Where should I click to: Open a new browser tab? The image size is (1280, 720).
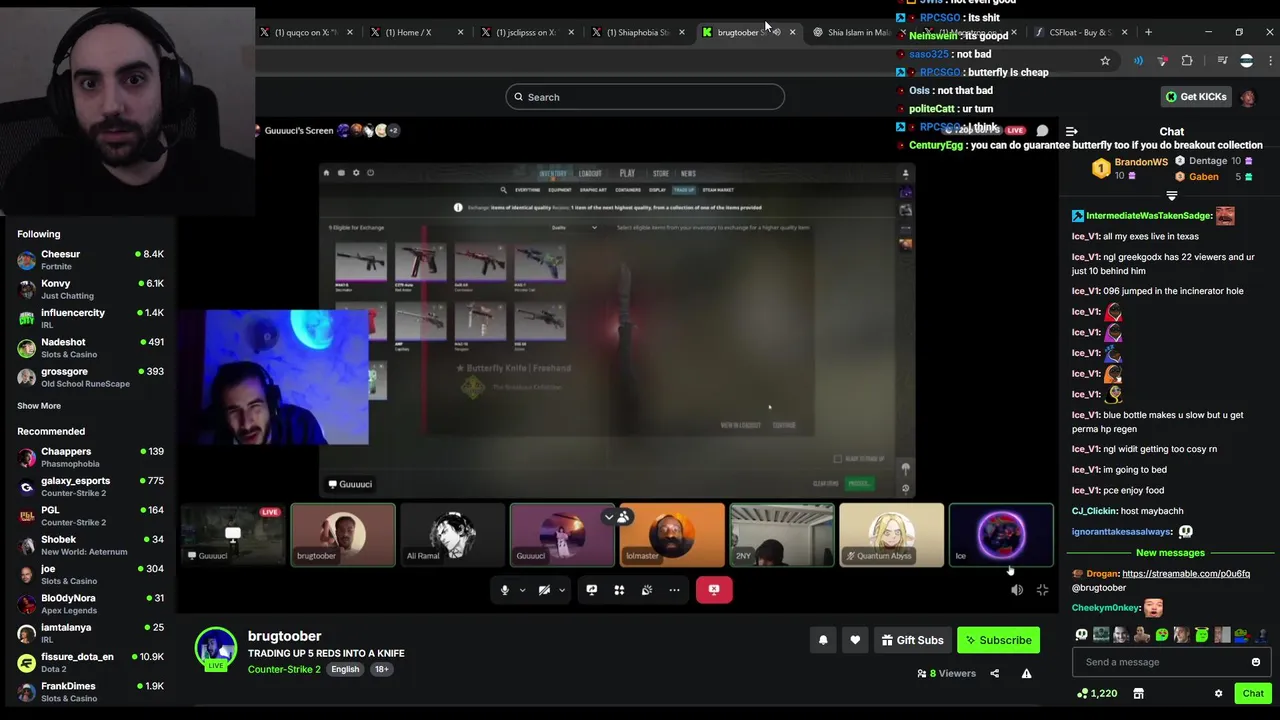tap(1148, 32)
